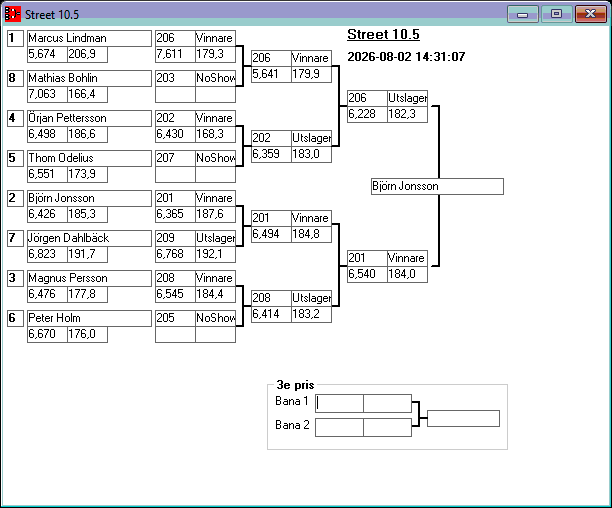The height and width of the screenshot is (508, 612).
Task: Click the 3e pris group label
Action: (x=295, y=385)
